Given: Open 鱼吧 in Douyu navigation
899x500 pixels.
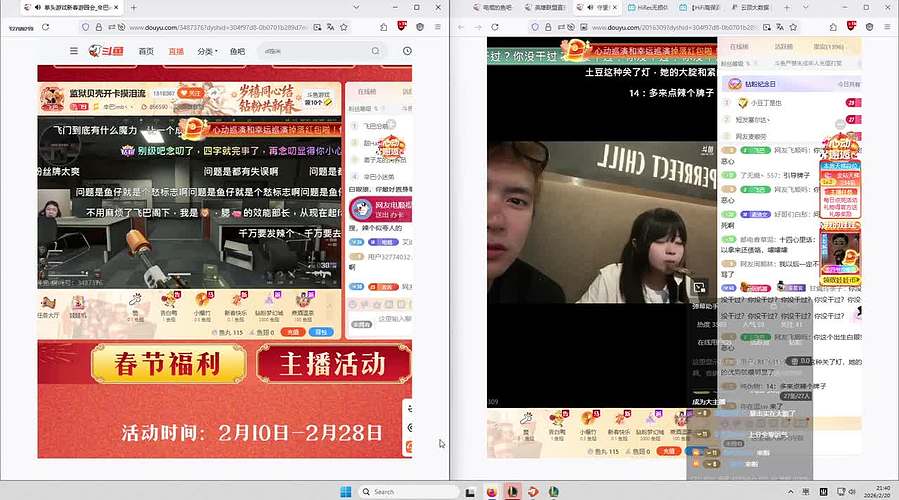Looking at the screenshot, I should click(x=237, y=51).
